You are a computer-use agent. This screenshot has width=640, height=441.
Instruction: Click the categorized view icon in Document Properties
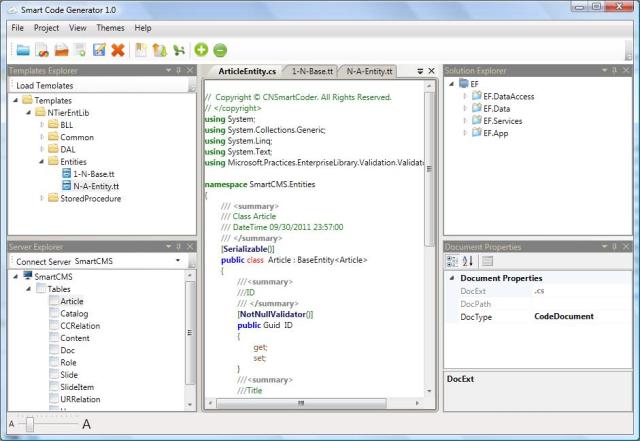(x=452, y=261)
